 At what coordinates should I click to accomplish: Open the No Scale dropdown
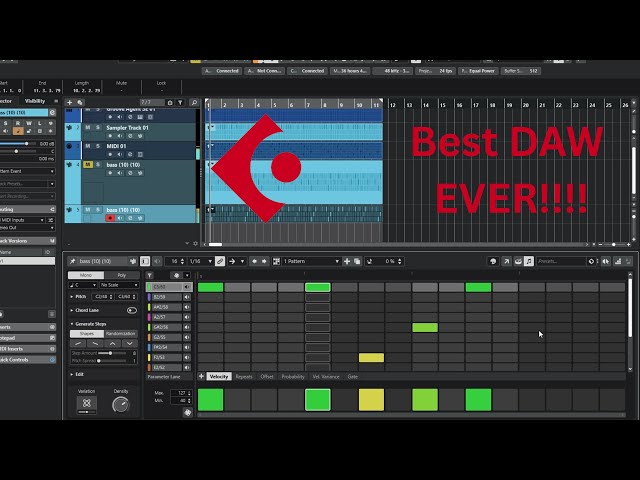tap(119, 285)
